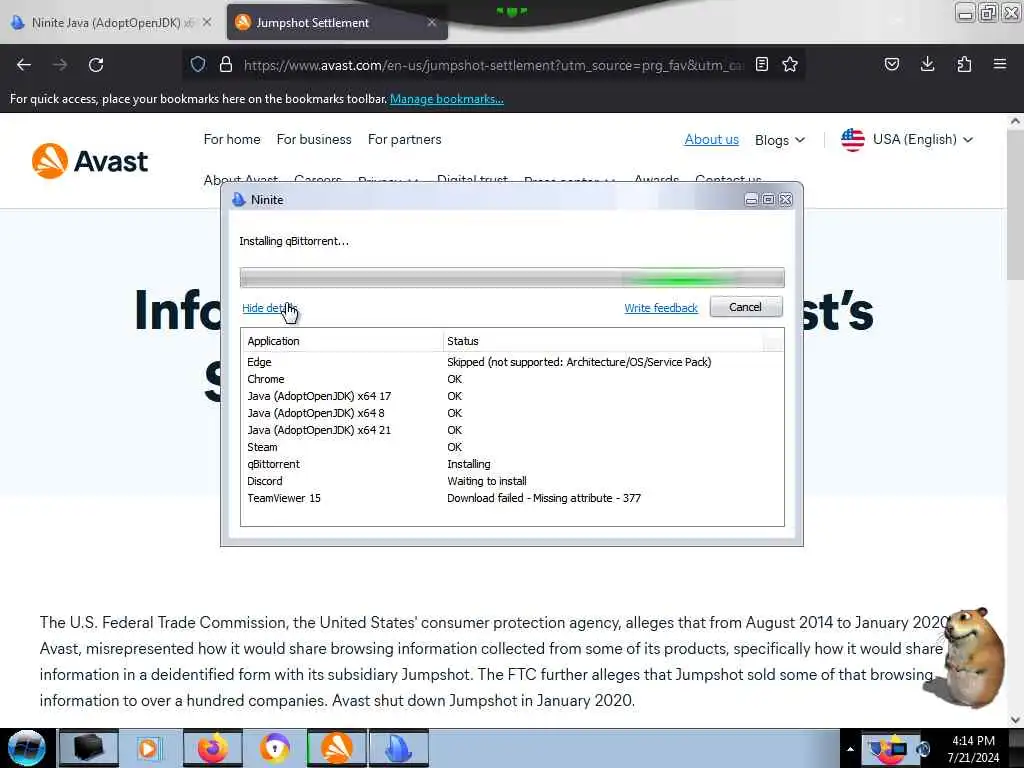This screenshot has height=768, width=1024.
Task: Open the tracking protection shield icon
Action: pyautogui.click(x=198, y=64)
